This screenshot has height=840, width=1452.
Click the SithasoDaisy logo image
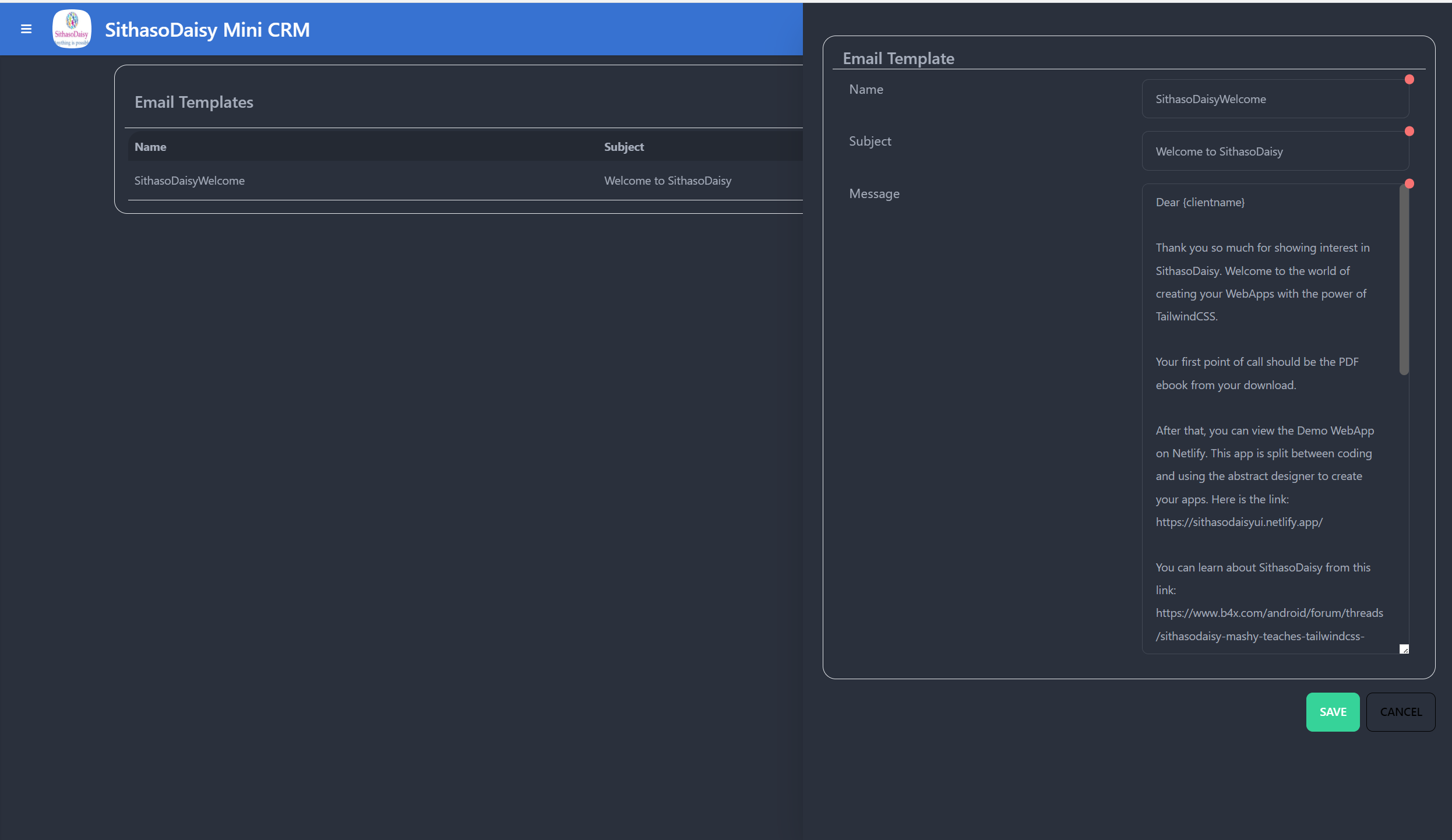tap(72, 29)
